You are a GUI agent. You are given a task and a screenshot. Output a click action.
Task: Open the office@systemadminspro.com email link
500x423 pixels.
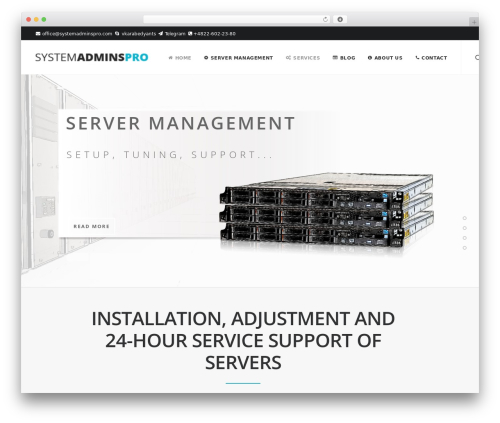point(77,34)
